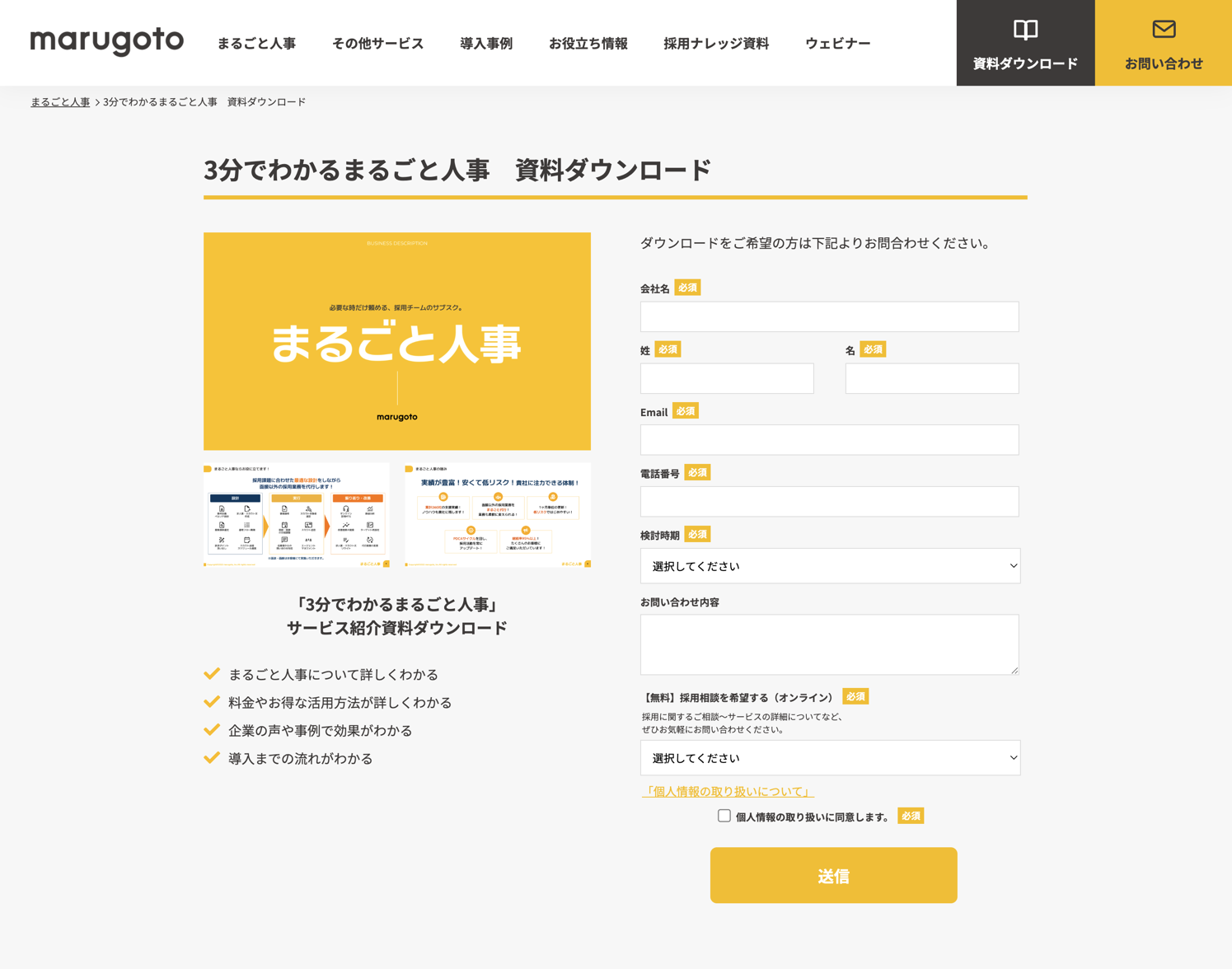
Task: Open the 採用相談を希望する dropdown
Action: pyautogui.click(x=830, y=758)
